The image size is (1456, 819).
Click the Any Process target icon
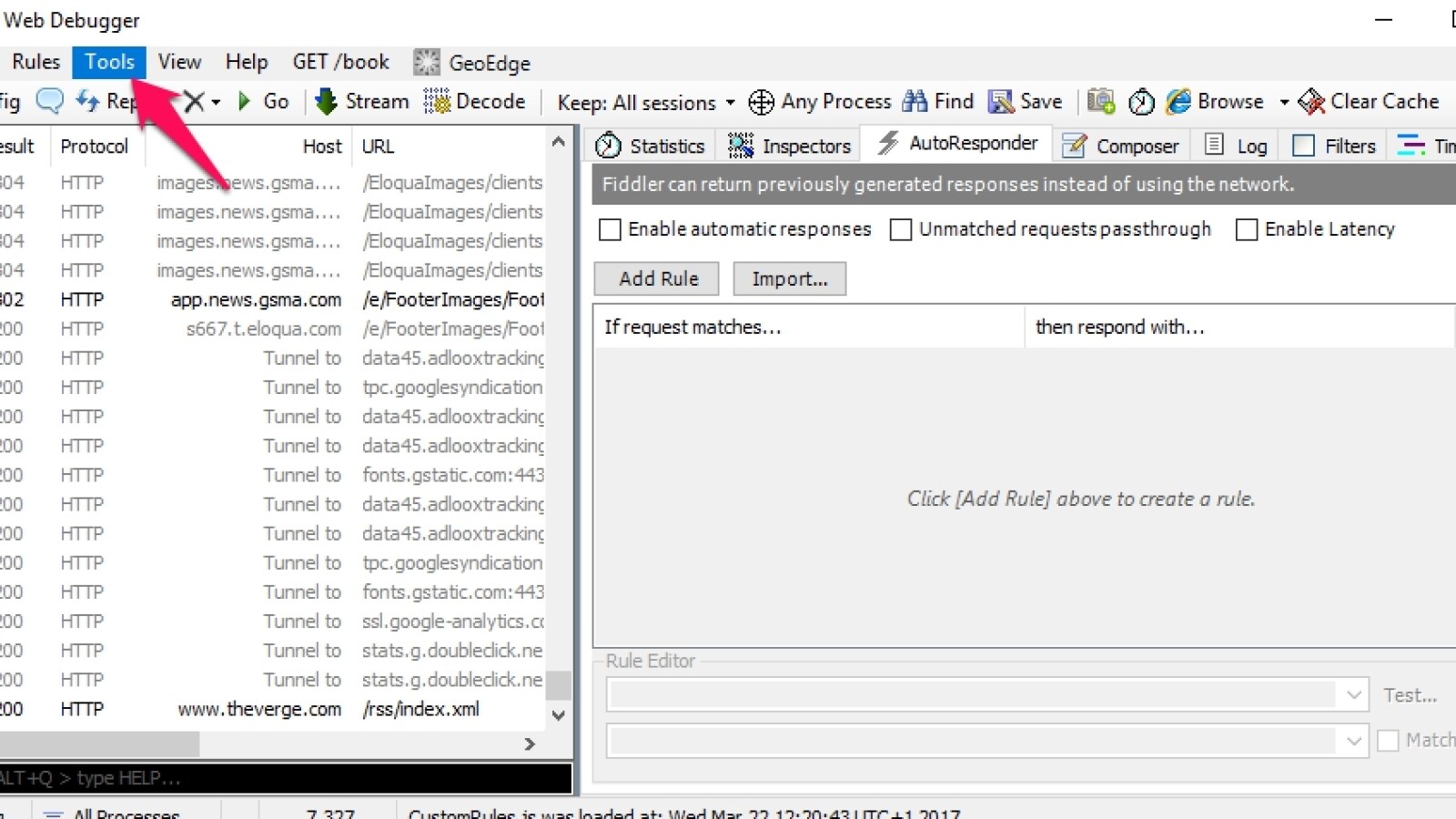tap(761, 102)
